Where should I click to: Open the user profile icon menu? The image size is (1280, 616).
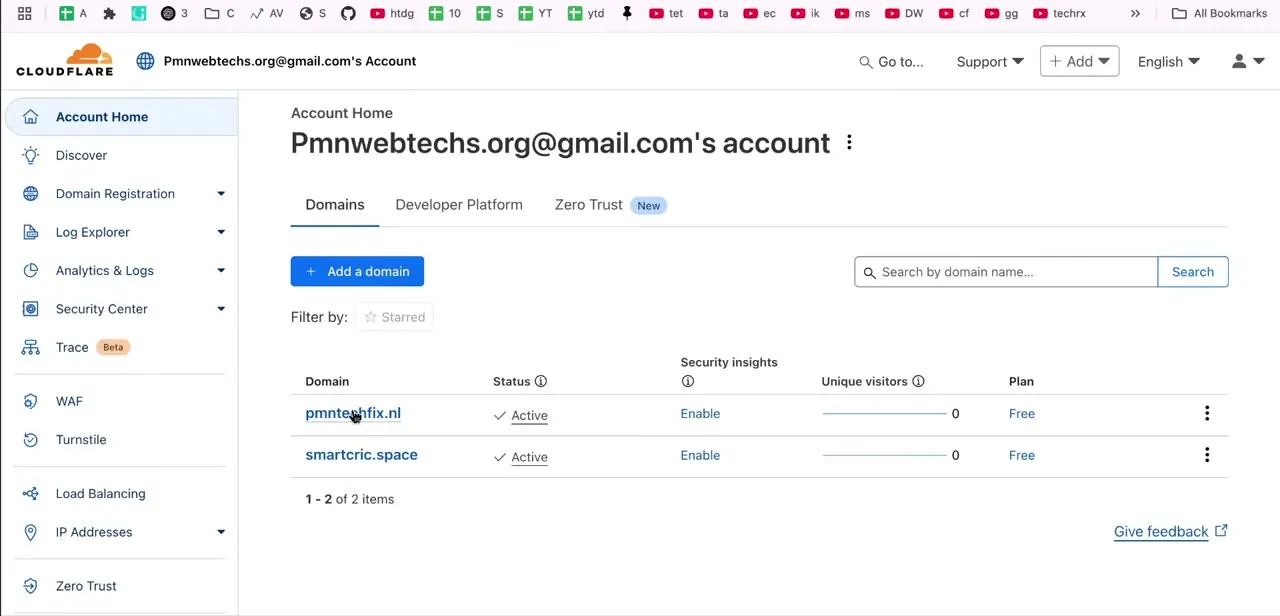pyautogui.click(x=1247, y=61)
